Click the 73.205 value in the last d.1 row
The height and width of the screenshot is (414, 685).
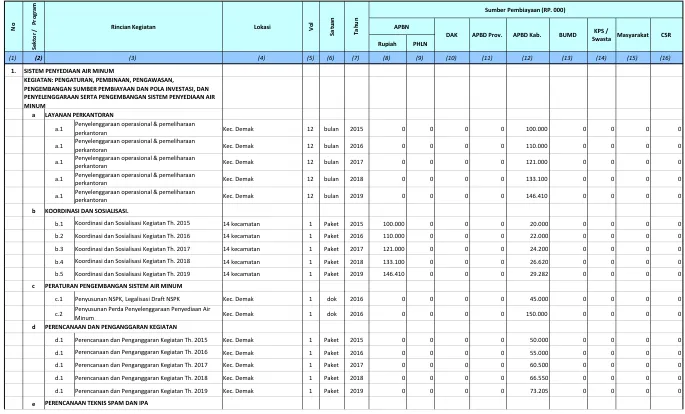(539, 391)
